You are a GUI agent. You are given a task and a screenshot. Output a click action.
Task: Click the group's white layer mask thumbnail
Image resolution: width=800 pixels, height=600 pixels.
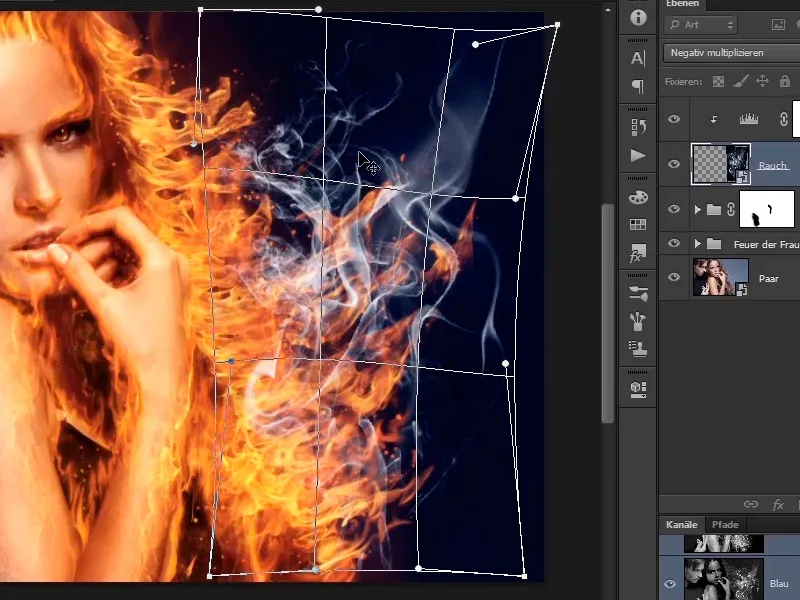(767, 209)
